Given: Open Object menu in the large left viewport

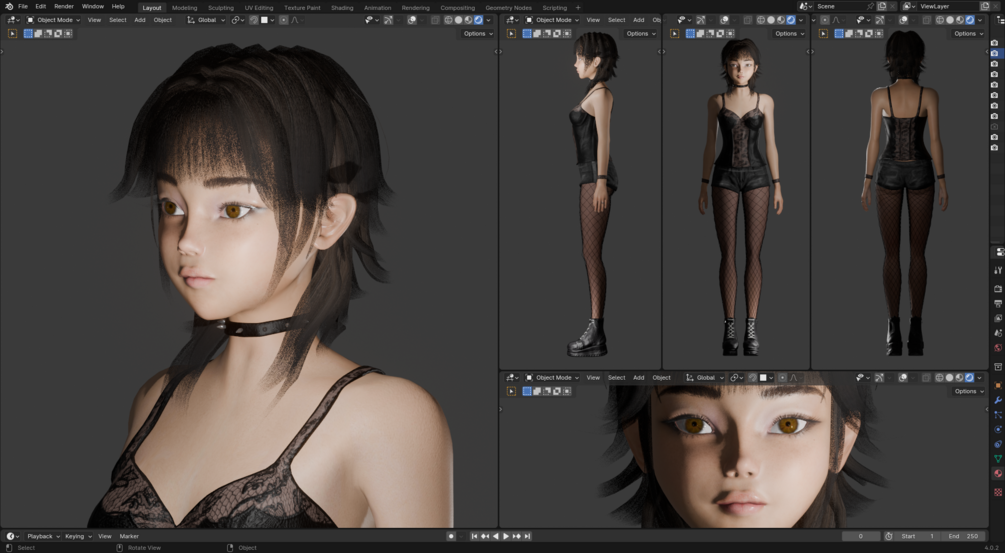Looking at the screenshot, I should [x=162, y=20].
